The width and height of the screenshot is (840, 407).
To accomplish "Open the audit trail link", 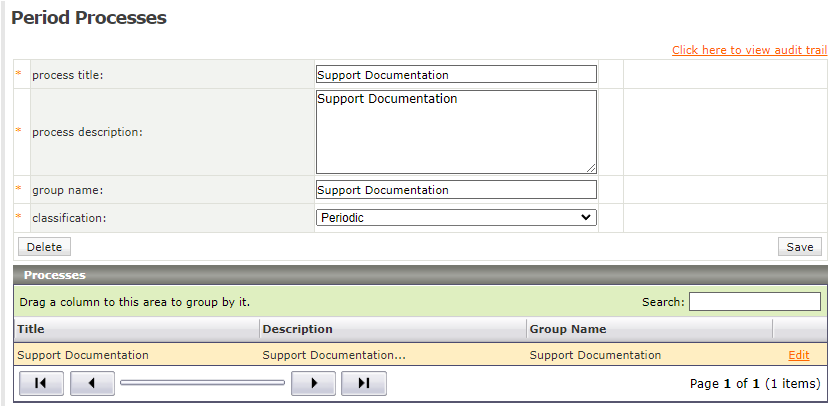I will (749, 50).
